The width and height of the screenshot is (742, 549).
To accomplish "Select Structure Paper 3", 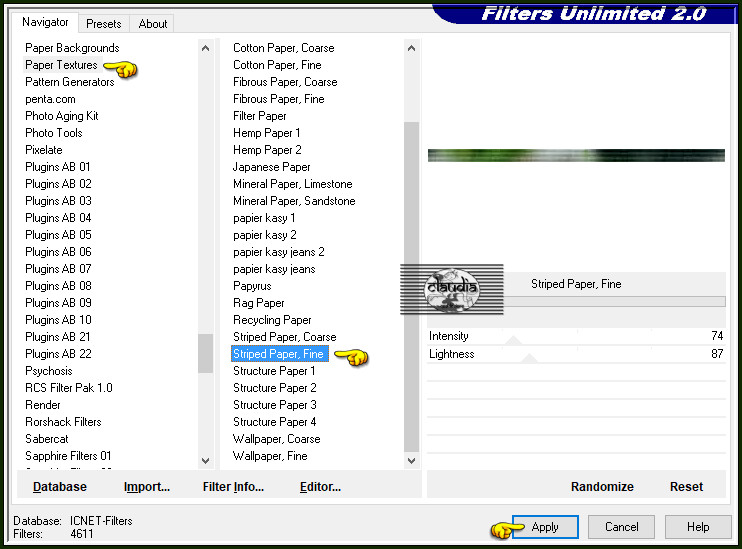I will point(274,405).
